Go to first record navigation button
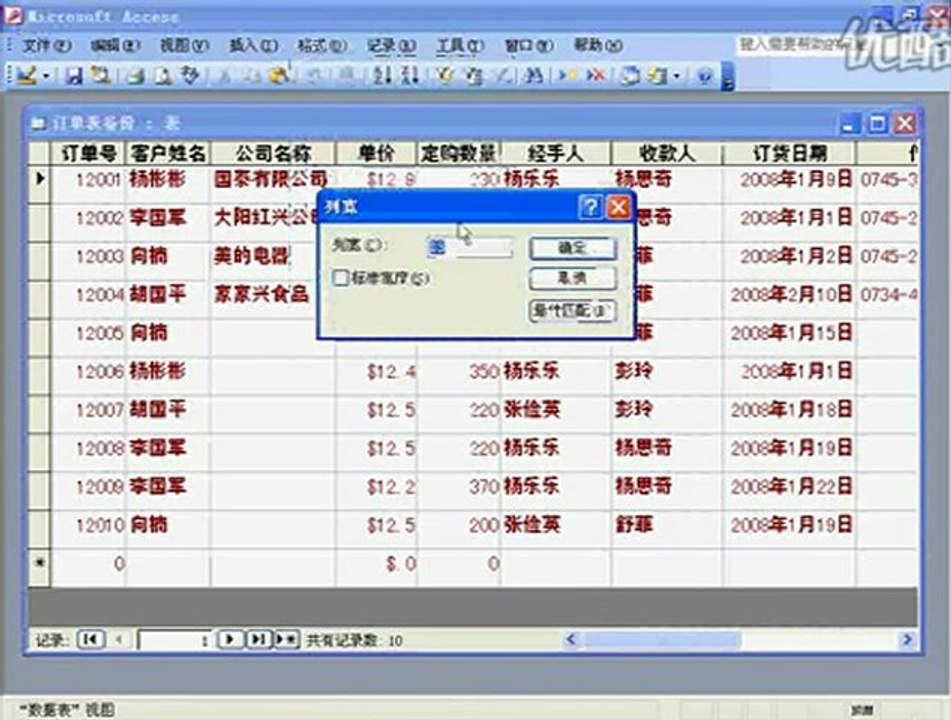Image resolution: width=951 pixels, height=720 pixels. [x=91, y=639]
